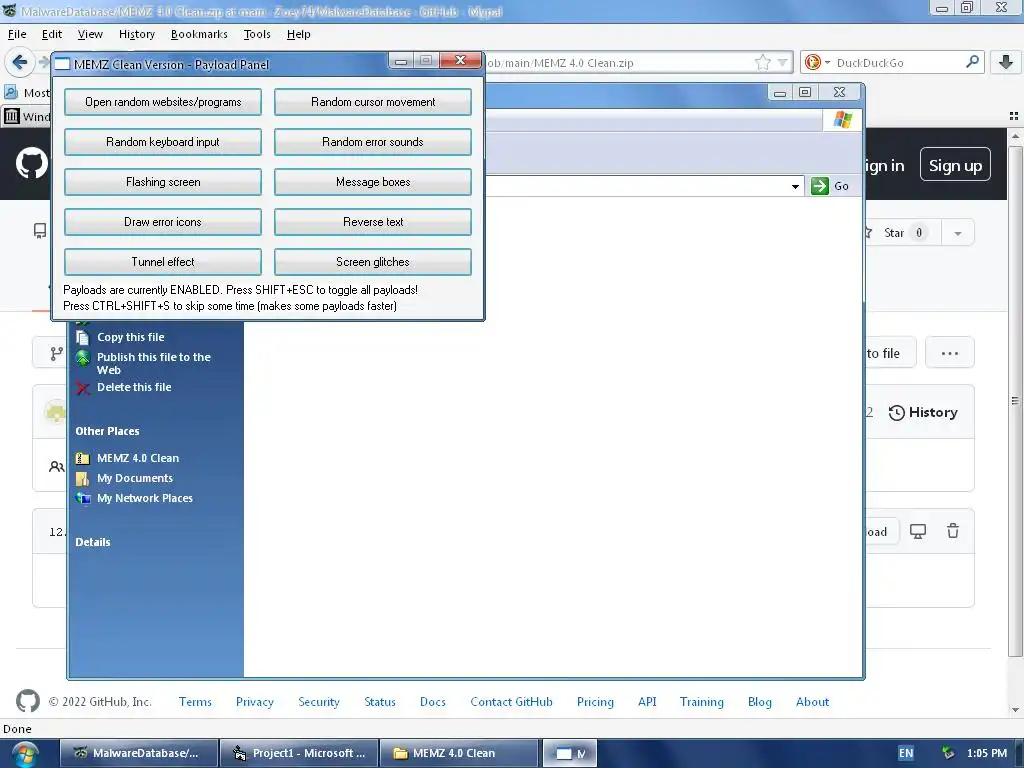Click Open random websites/programs payload button
This screenshot has height=768, width=1024.
click(163, 102)
